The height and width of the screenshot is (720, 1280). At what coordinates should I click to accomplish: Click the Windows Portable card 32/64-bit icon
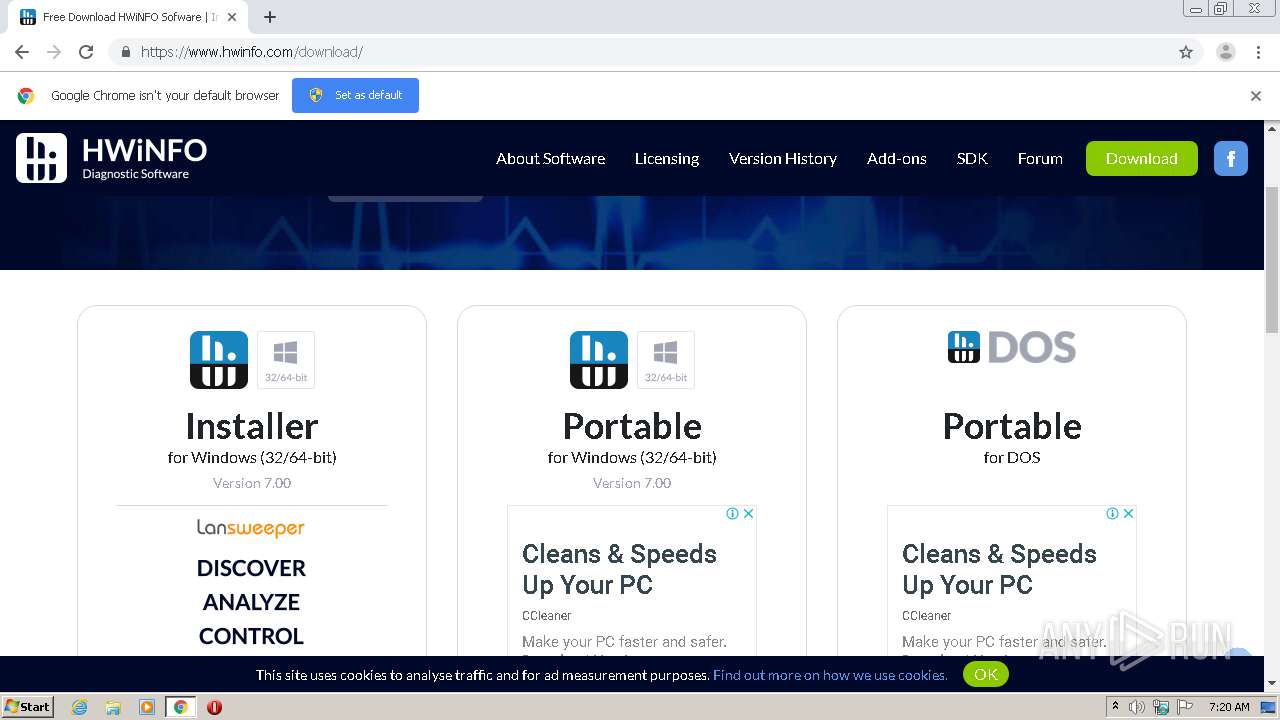pos(666,360)
